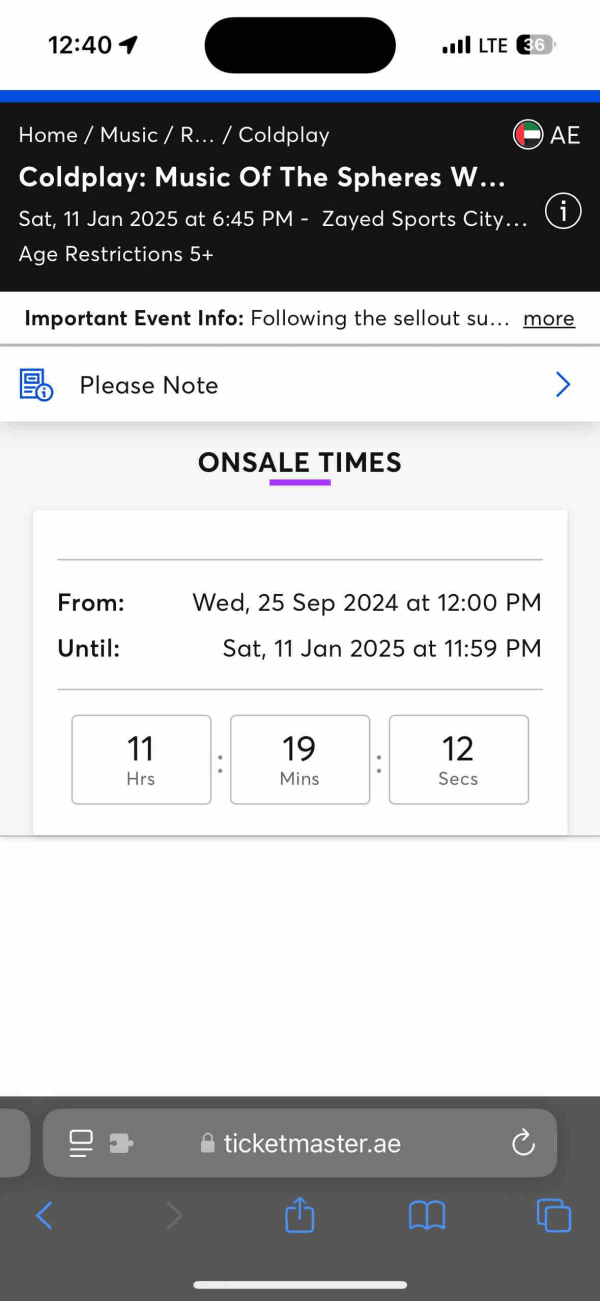The height and width of the screenshot is (1301, 600).
Task: Open the Safari reader page menu icon
Action: click(81, 1143)
